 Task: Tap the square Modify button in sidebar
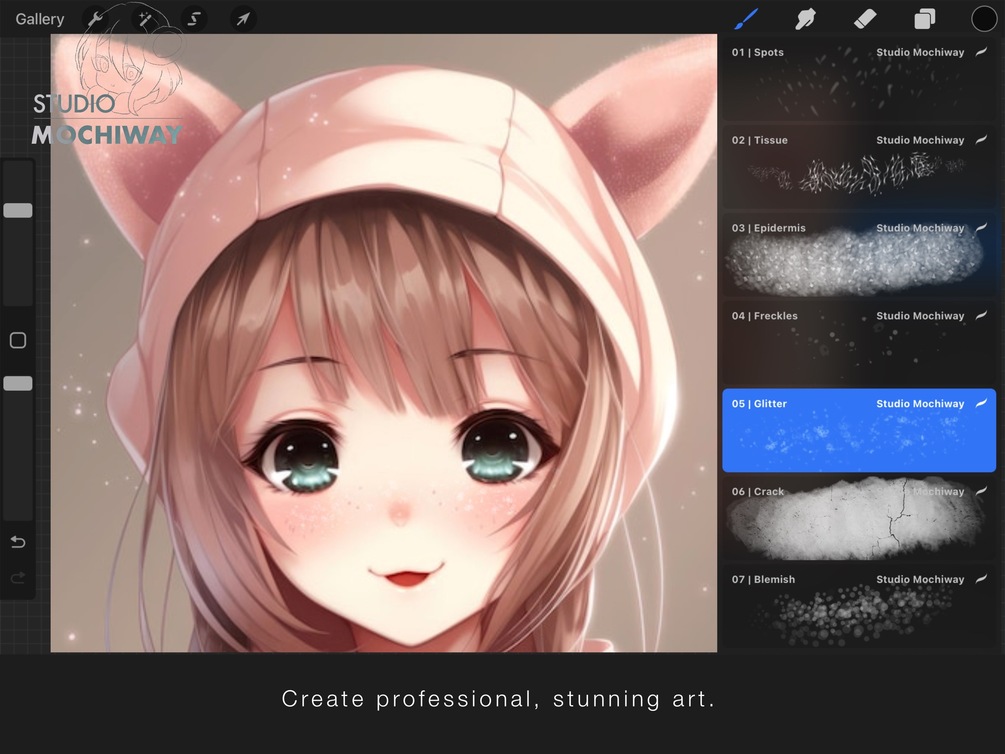pyautogui.click(x=18, y=340)
